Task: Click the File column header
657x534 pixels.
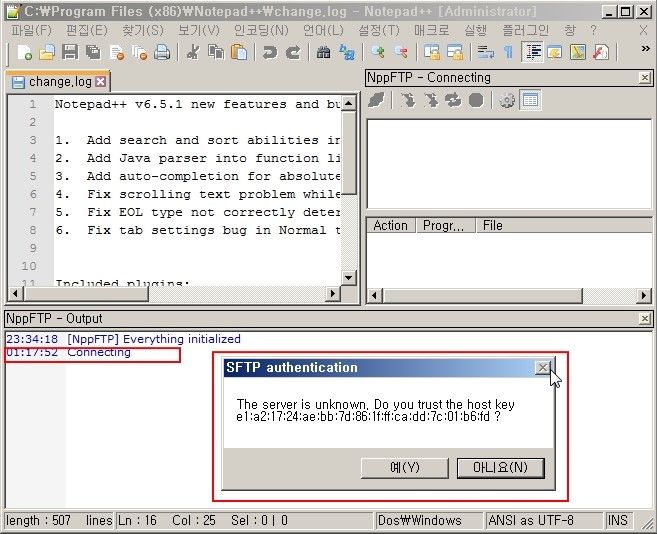Action: [x=564, y=226]
